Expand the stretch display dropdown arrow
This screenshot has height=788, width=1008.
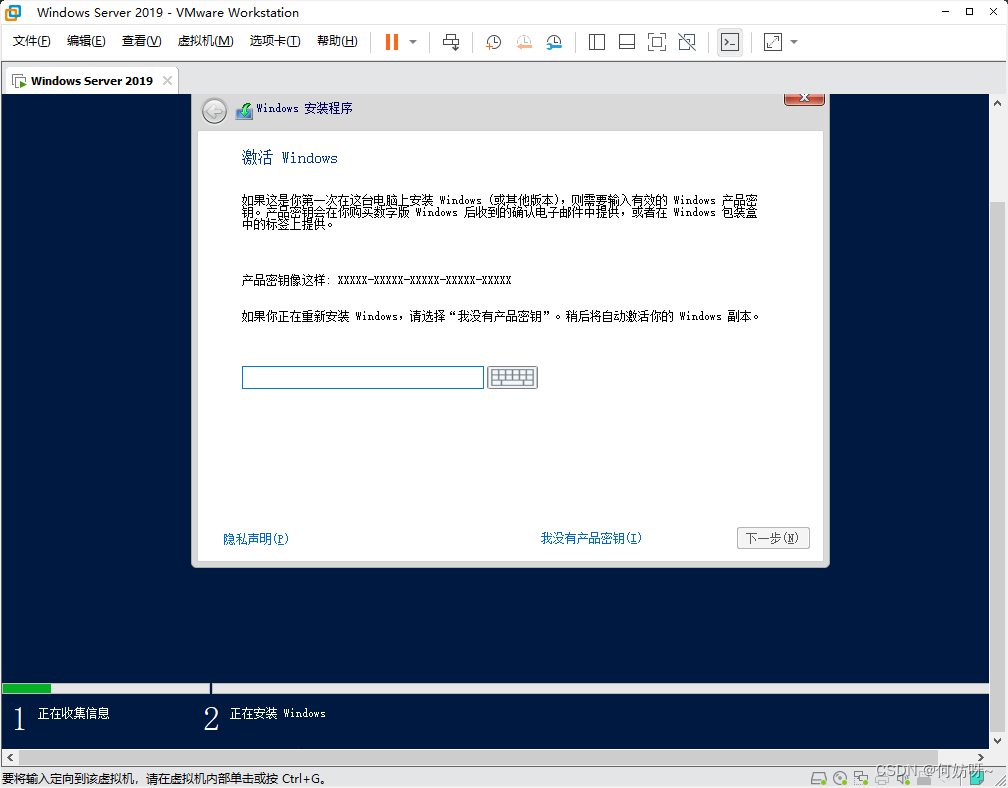(x=794, y=42)
